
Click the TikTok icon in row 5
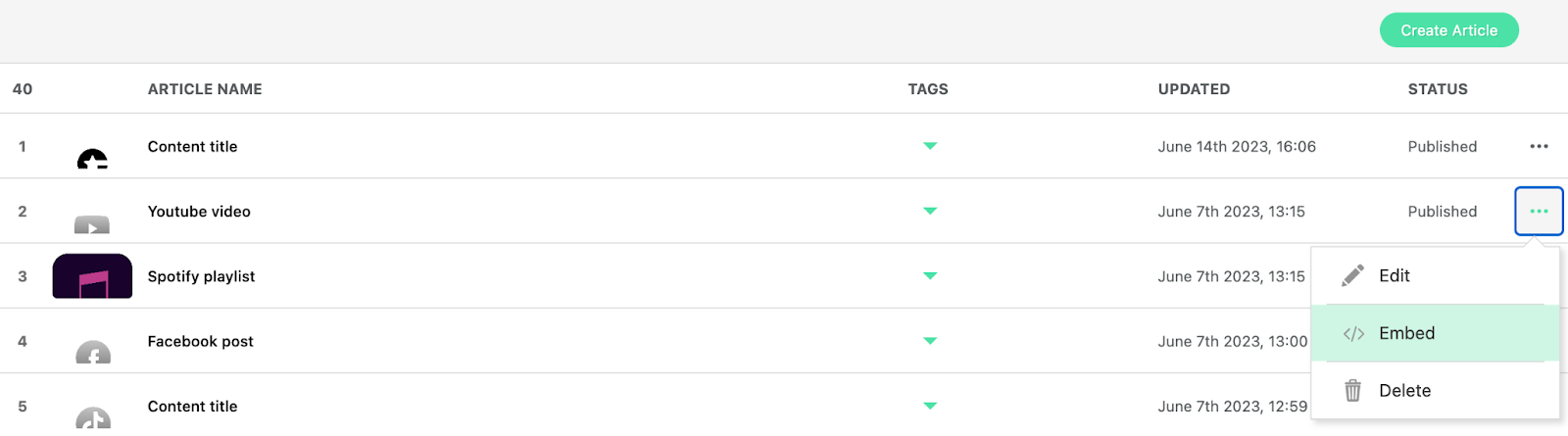93,417
